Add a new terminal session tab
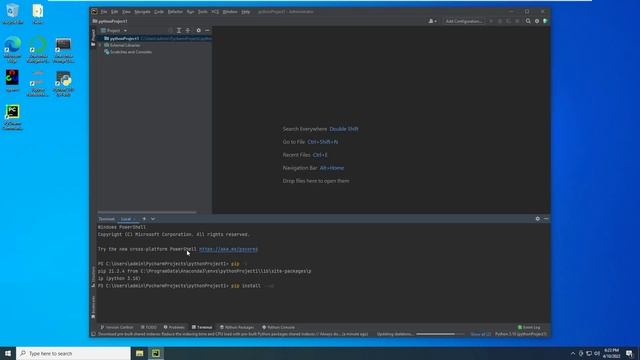Screen dimensions: 640x360 pos(144,219)
